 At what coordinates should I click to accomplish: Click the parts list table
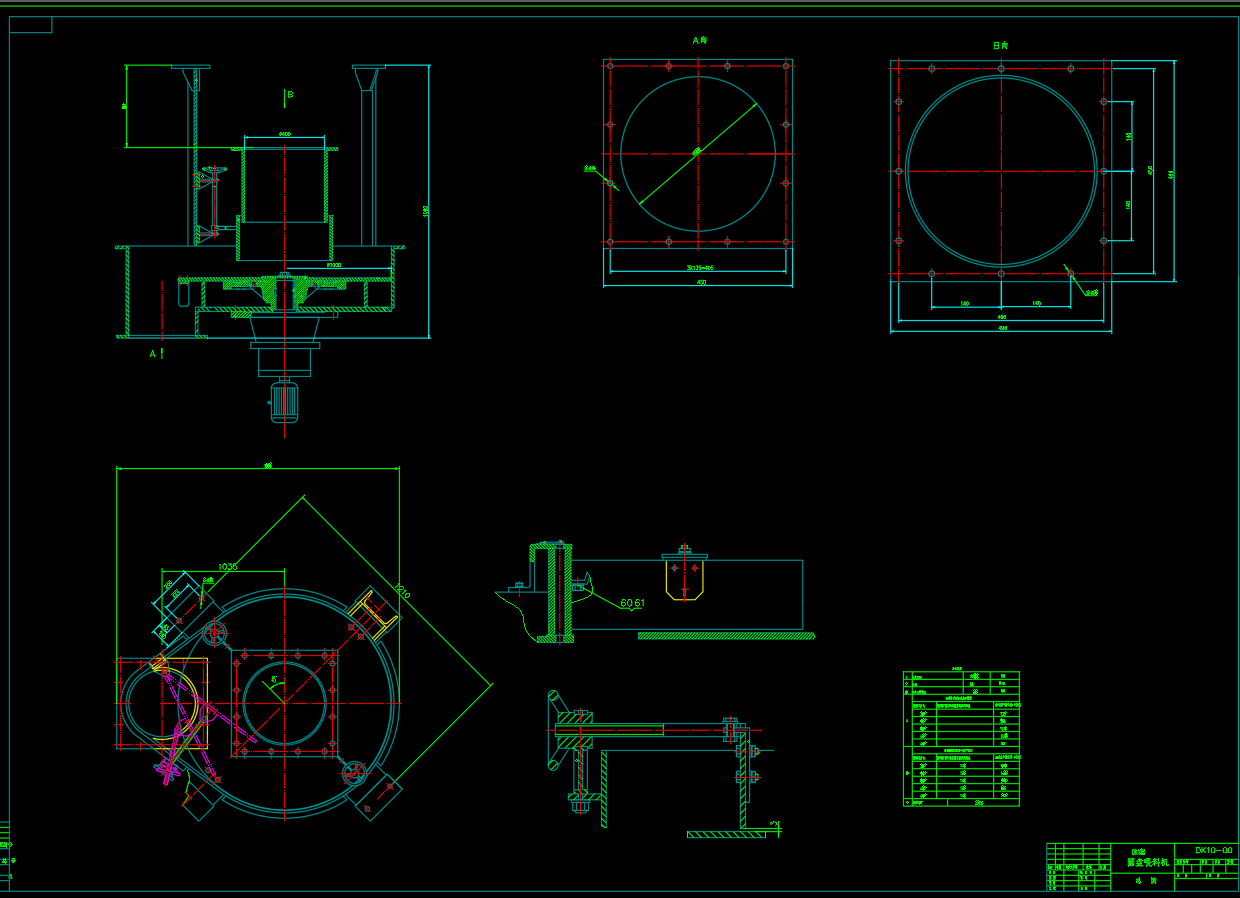coord(961,739)
